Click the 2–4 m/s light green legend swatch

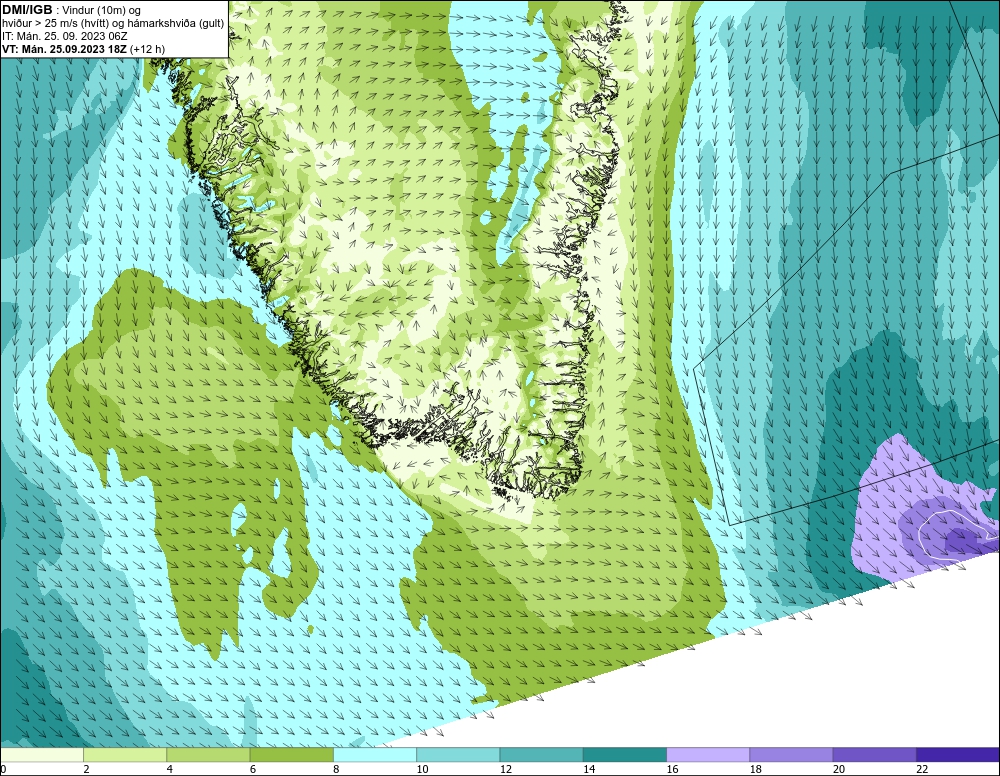pyautogui.click(x=125, y=755)
